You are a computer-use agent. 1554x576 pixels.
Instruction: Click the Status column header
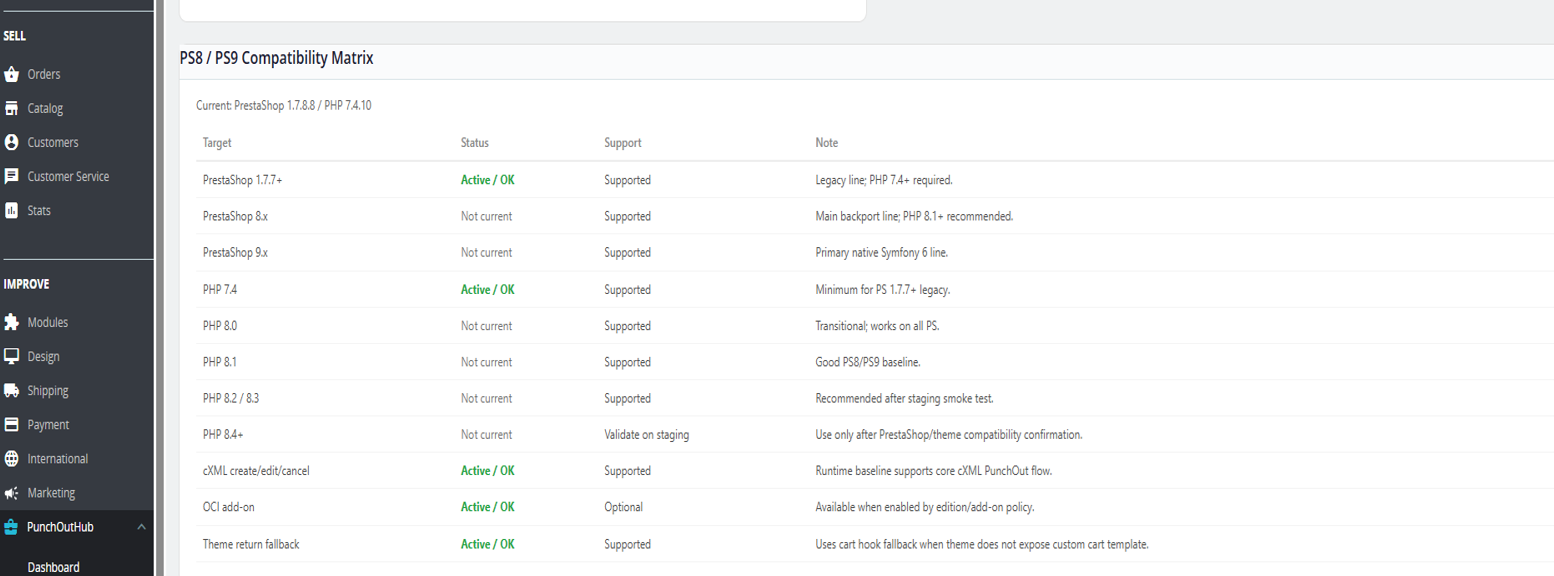[475, 143]
